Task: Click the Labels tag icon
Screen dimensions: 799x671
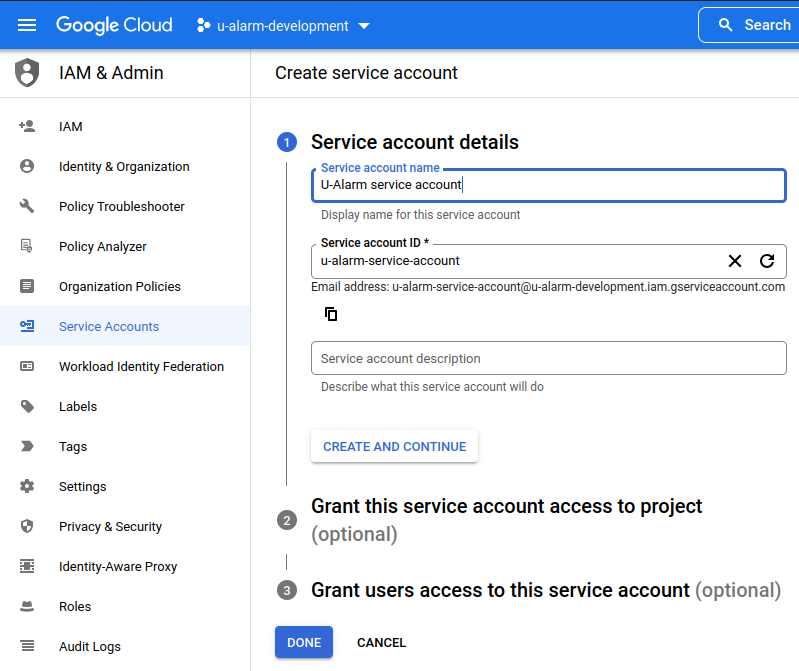Action: (x=27, y=406)
